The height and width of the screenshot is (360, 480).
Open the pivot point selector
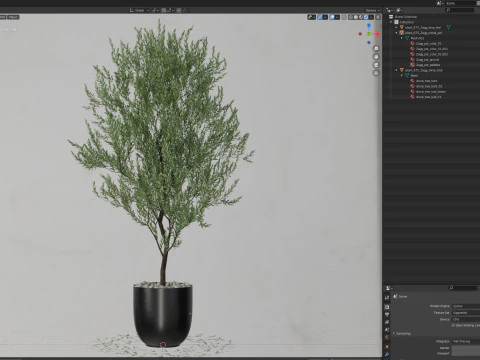(x=155, y=10)
